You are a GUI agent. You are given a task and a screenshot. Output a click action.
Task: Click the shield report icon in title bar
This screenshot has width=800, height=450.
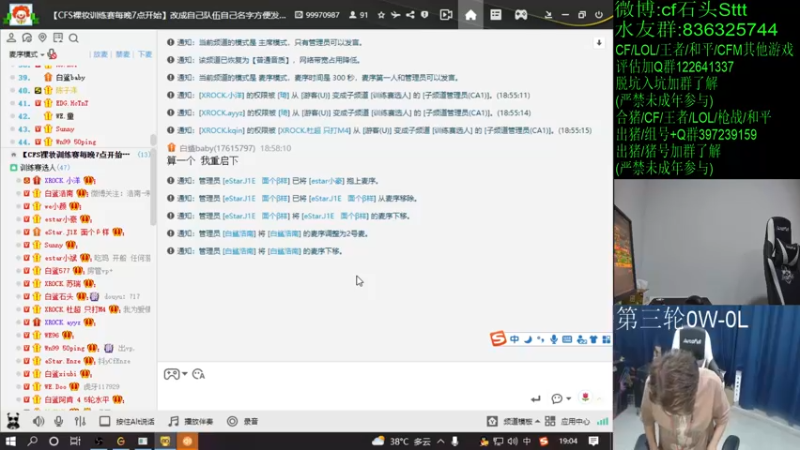(424, 15)
